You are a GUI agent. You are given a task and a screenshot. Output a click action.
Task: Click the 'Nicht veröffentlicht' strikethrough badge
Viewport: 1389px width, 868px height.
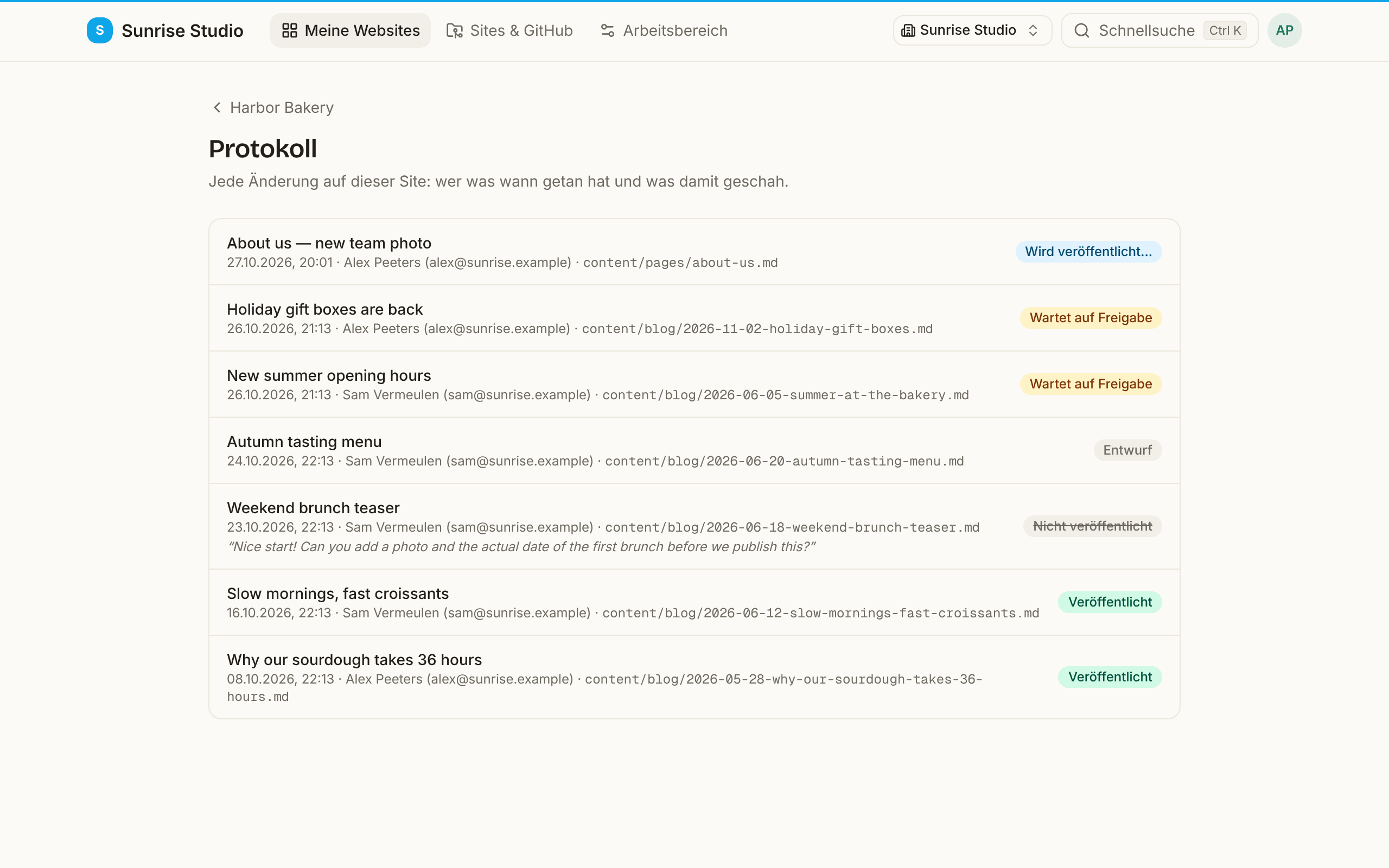tap(1092, 526)
